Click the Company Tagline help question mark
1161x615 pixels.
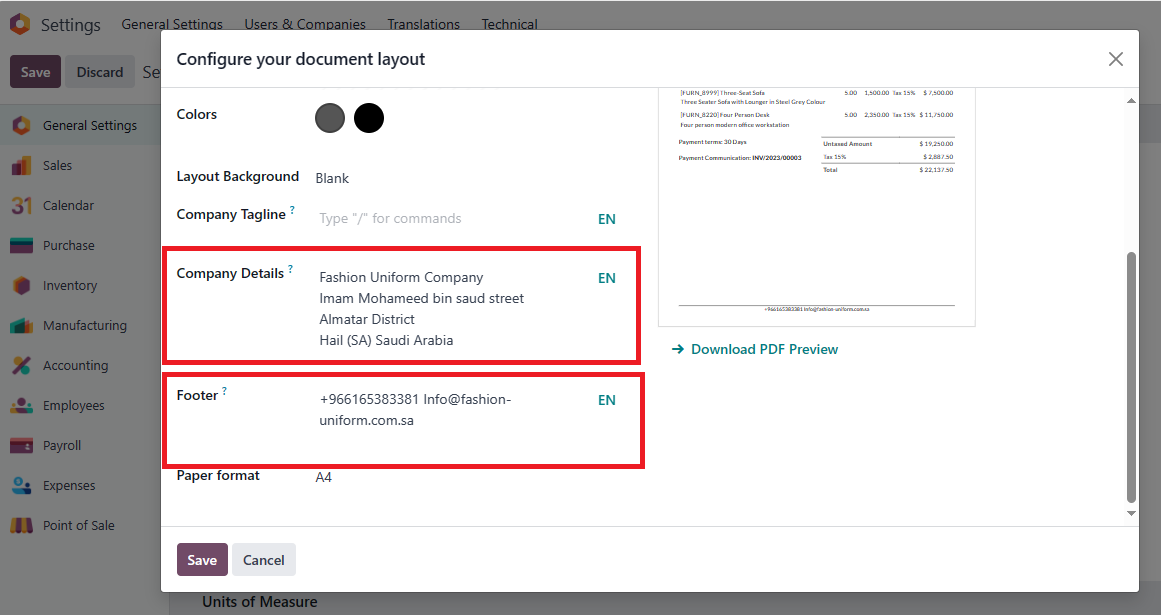click(x=292, y=209)
